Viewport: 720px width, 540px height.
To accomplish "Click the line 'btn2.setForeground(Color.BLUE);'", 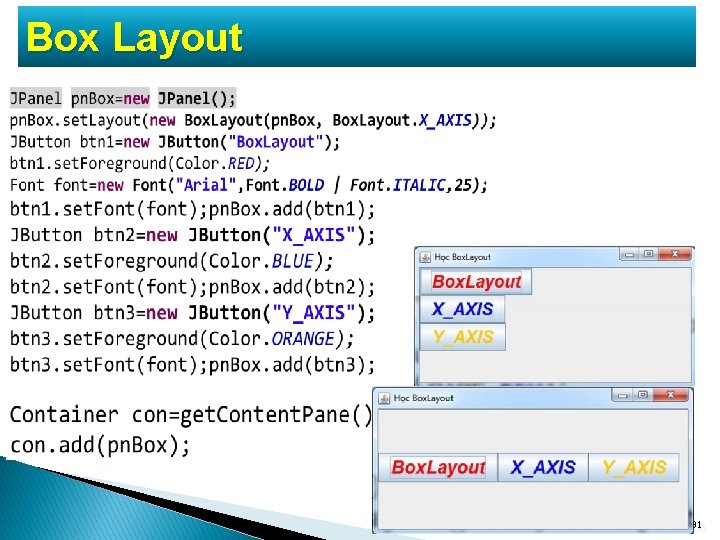I will (x=171, y=261).
